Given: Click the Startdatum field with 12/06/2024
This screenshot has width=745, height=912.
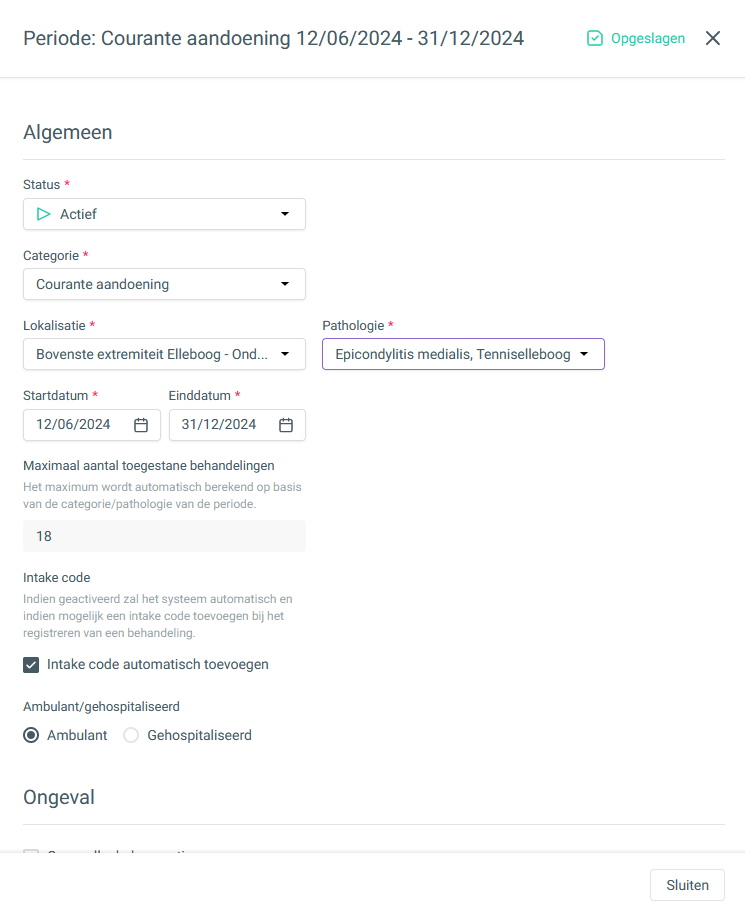Looking at the screenshot, I should point(92,425).
